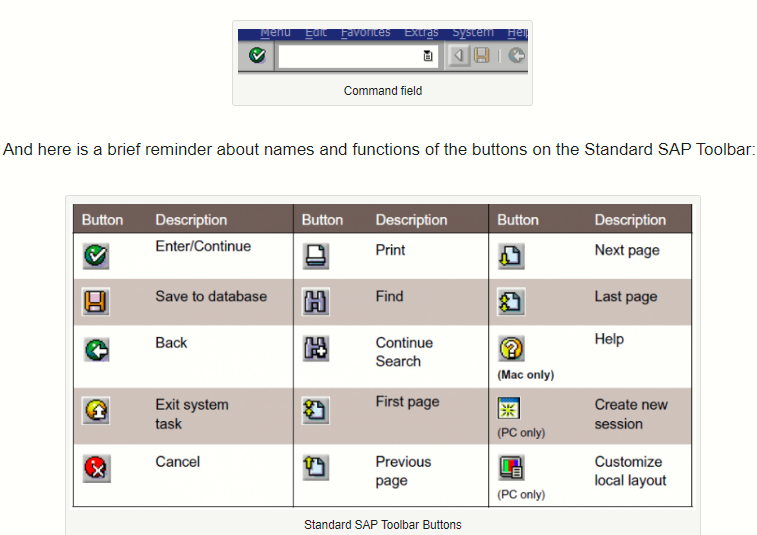Click the 'Cancel' description text

coord(177,462)
